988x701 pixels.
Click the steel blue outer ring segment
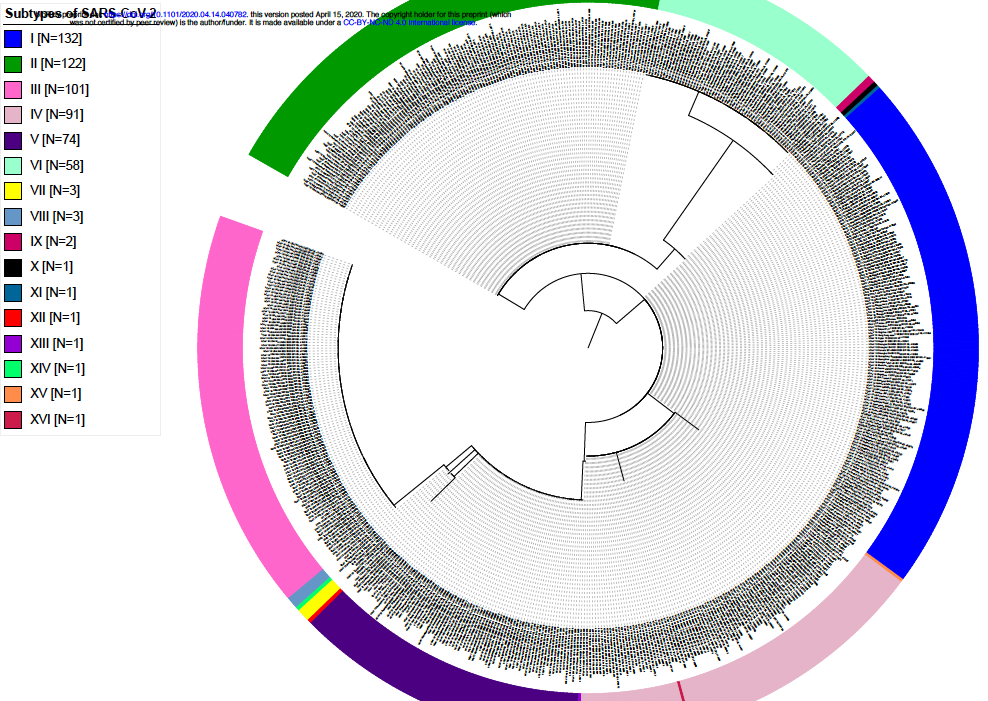(311, 588)
